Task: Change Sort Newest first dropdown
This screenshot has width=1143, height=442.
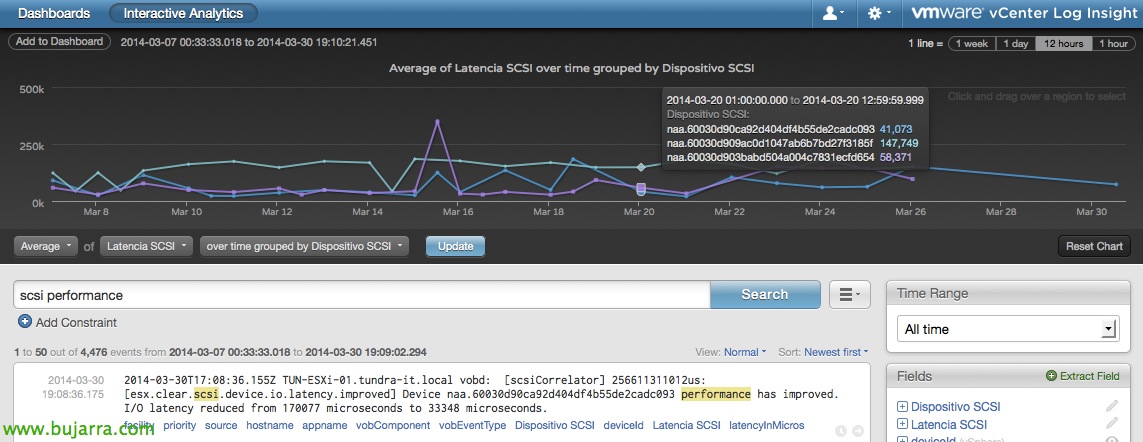Action: tap(835, 352)
